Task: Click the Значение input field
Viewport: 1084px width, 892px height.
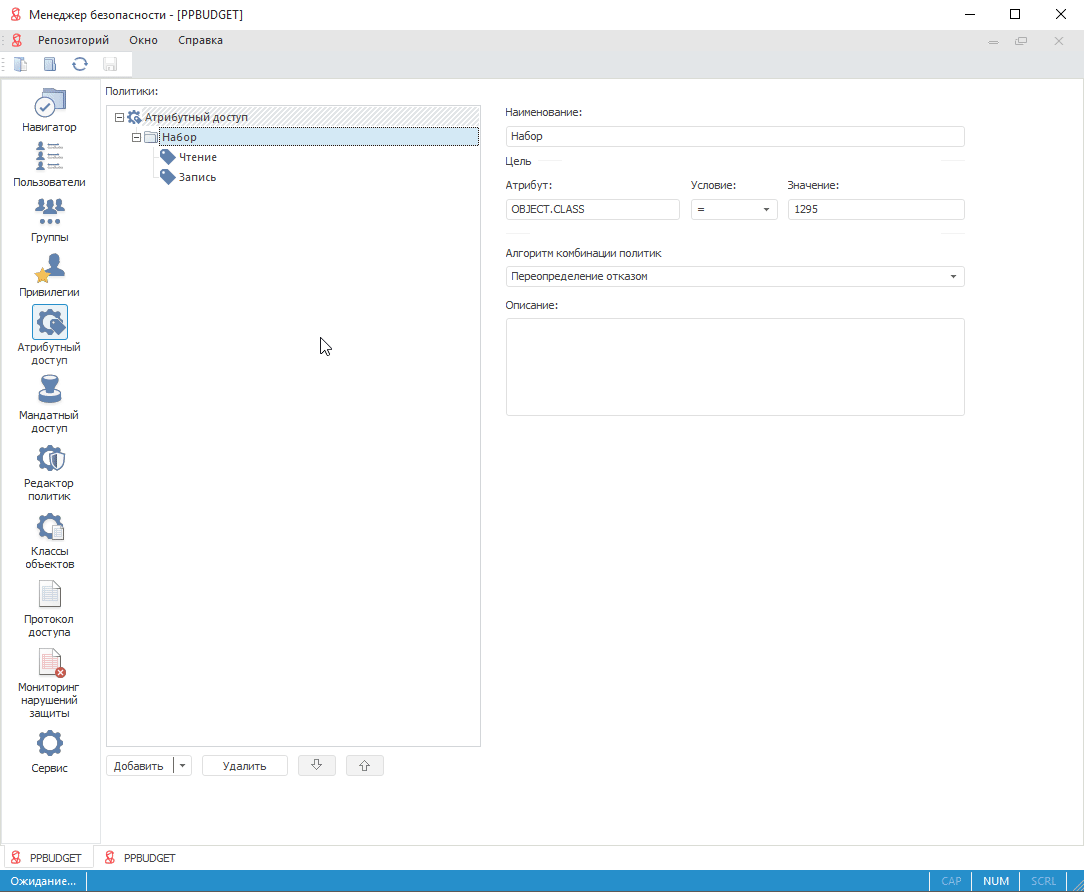Action: 875,210
